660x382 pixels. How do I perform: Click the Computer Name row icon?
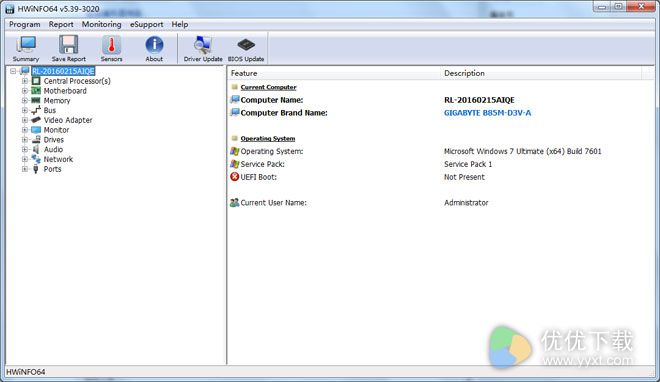235,100
